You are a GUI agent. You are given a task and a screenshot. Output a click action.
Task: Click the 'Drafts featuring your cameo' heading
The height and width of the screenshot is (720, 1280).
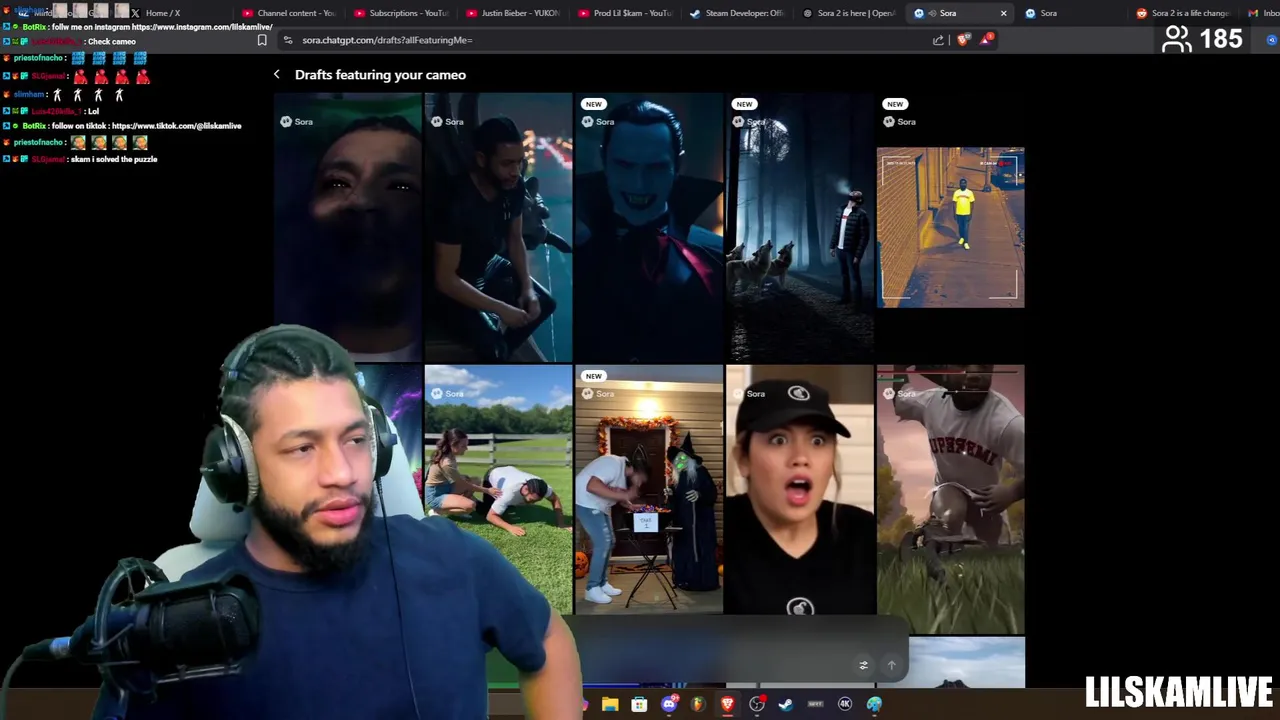[x=380, y=75]
